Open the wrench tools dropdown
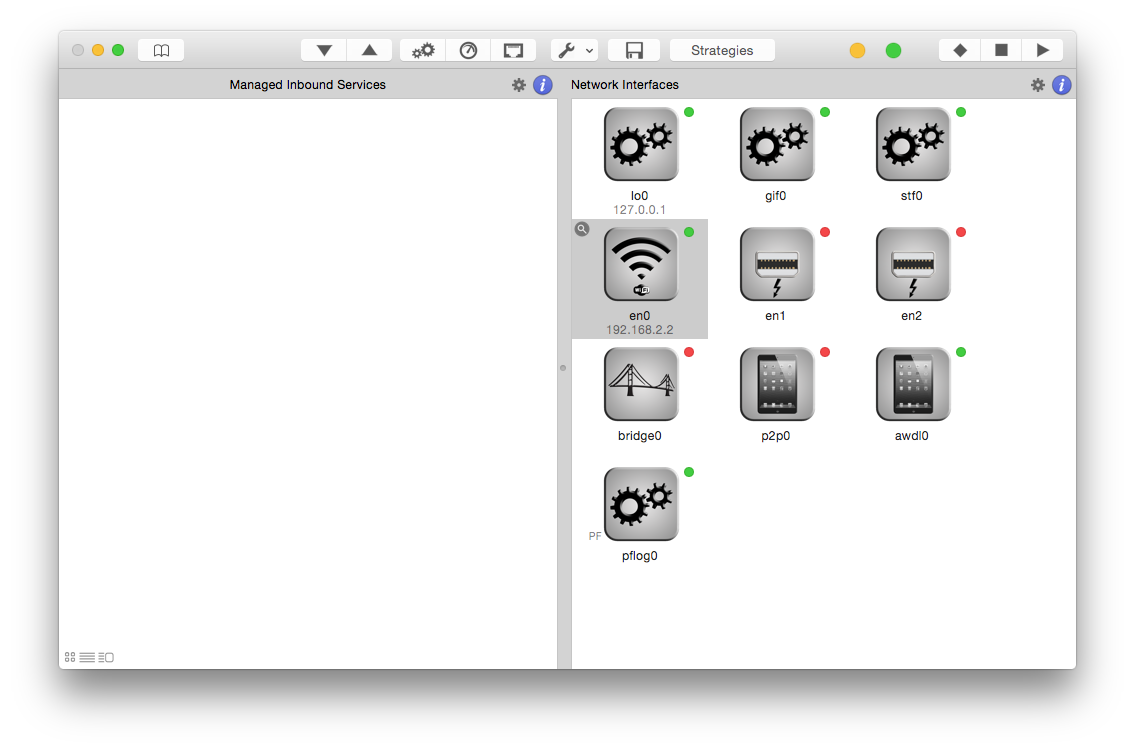 (575, 50)
